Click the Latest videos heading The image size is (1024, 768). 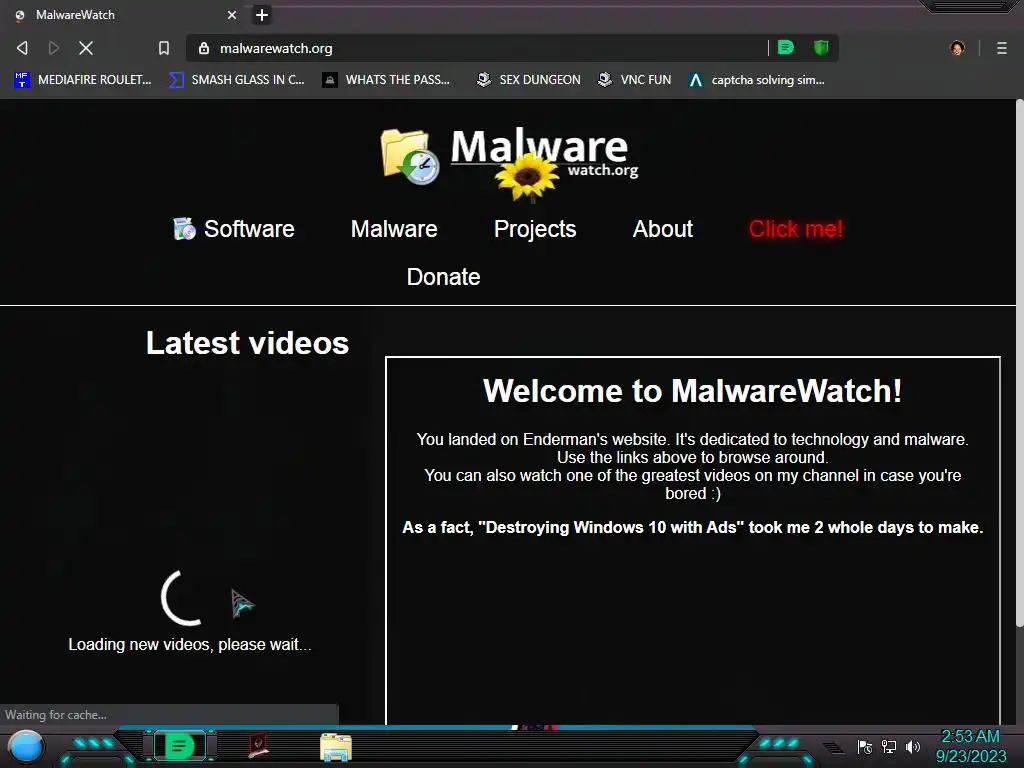[247, 343]
